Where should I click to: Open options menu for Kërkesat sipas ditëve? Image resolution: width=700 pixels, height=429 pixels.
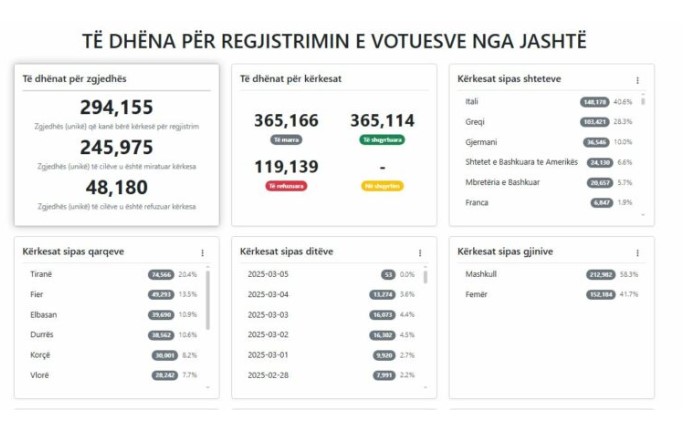(x=420, y=253)
